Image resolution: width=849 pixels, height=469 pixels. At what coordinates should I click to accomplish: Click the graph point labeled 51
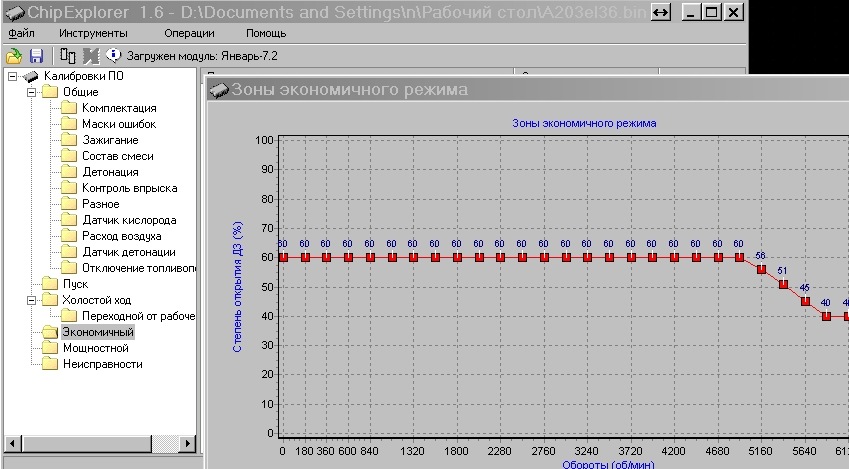[783, 284]
